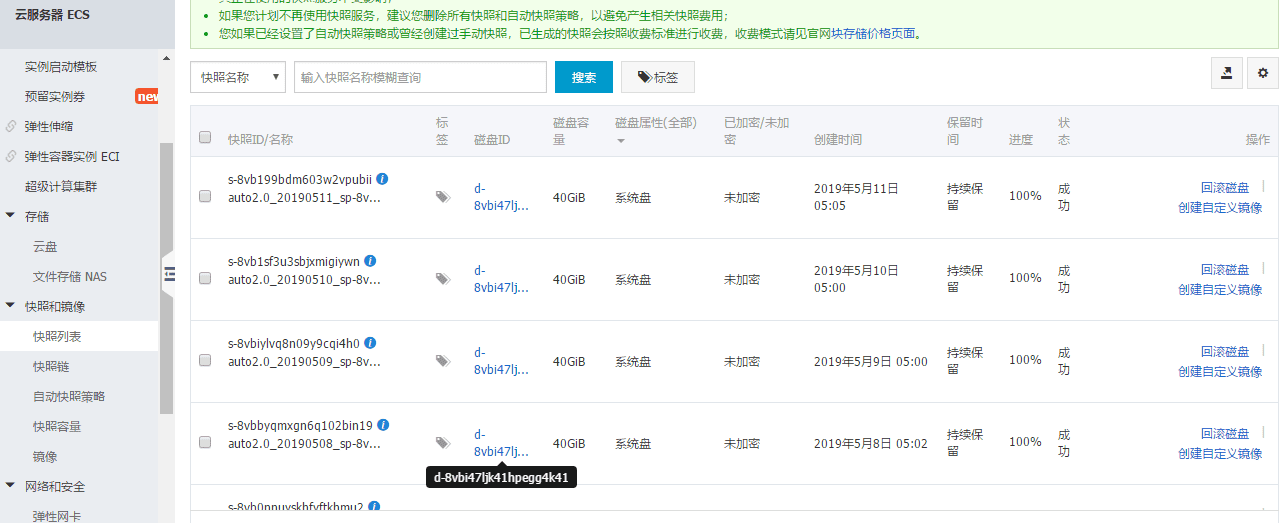Collapse the sidebar using the handle icon
This screenshot has height=523, width=1285.
point(169,274)
